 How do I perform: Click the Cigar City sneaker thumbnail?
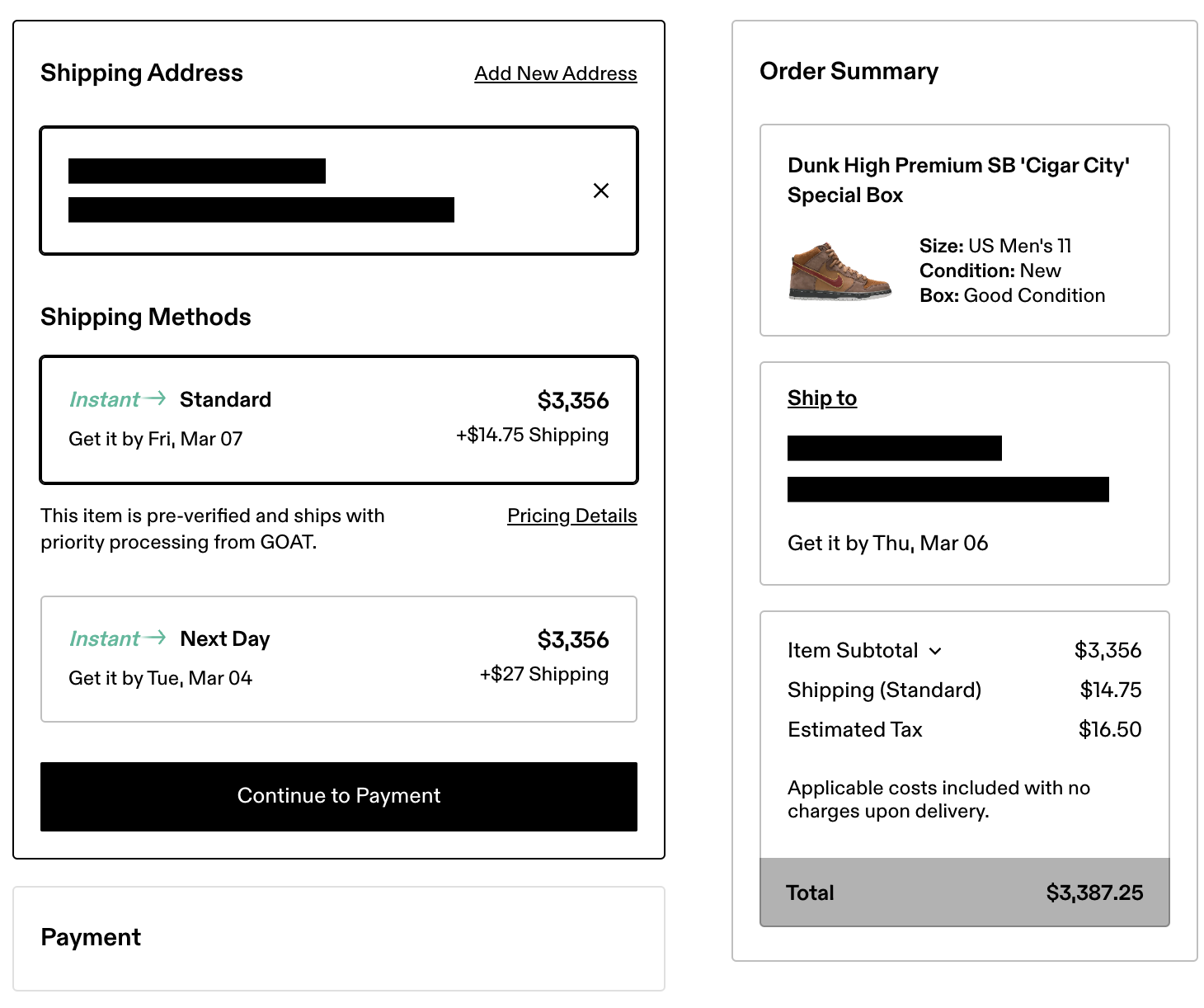click(x=840, y=271)
